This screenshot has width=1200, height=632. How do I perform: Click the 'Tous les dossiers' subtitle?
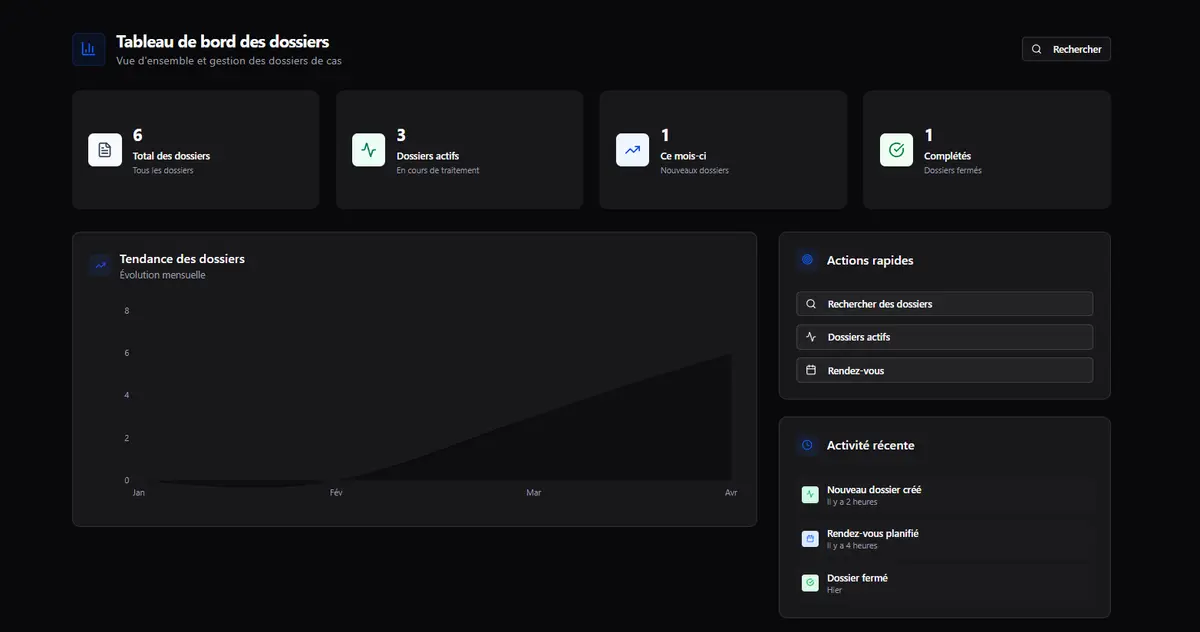pos(163,170)
